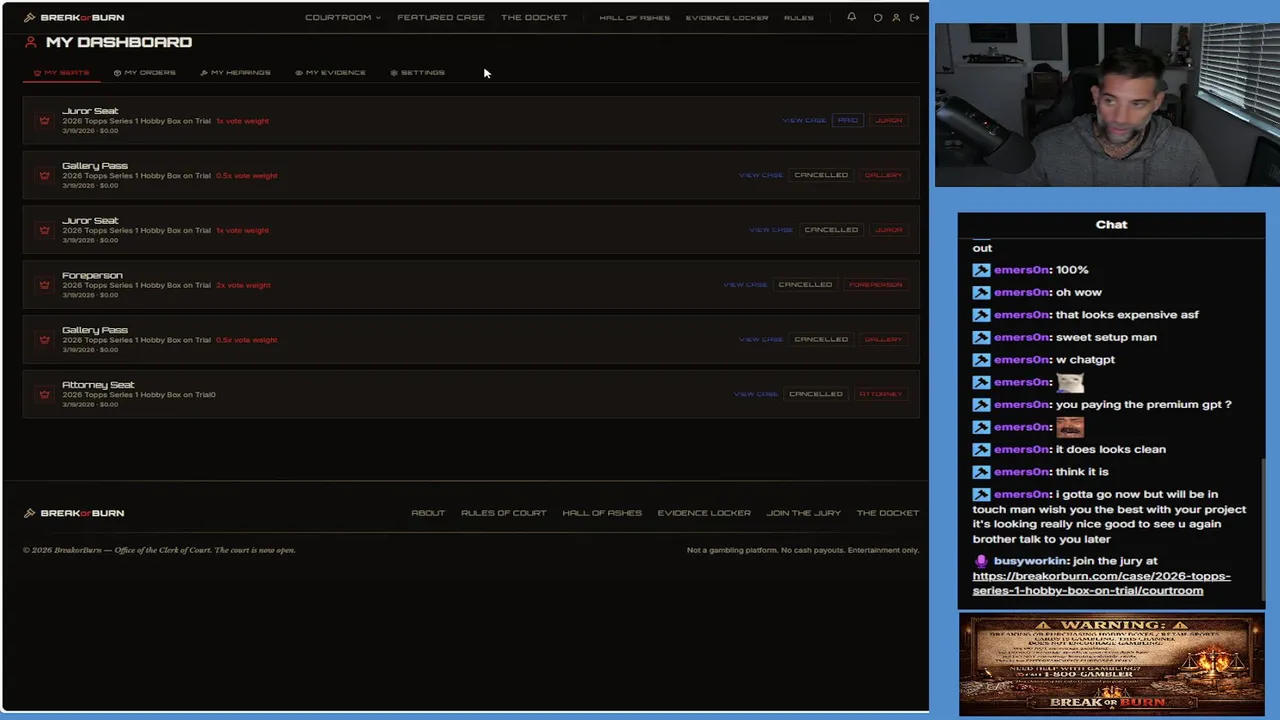Click the shield icon in header

coord(878,17)
